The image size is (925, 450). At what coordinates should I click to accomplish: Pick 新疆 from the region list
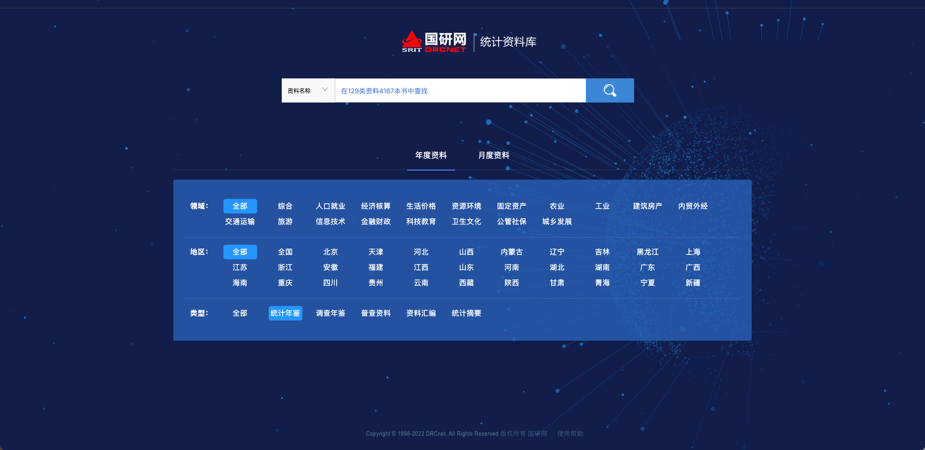[693, 283]
